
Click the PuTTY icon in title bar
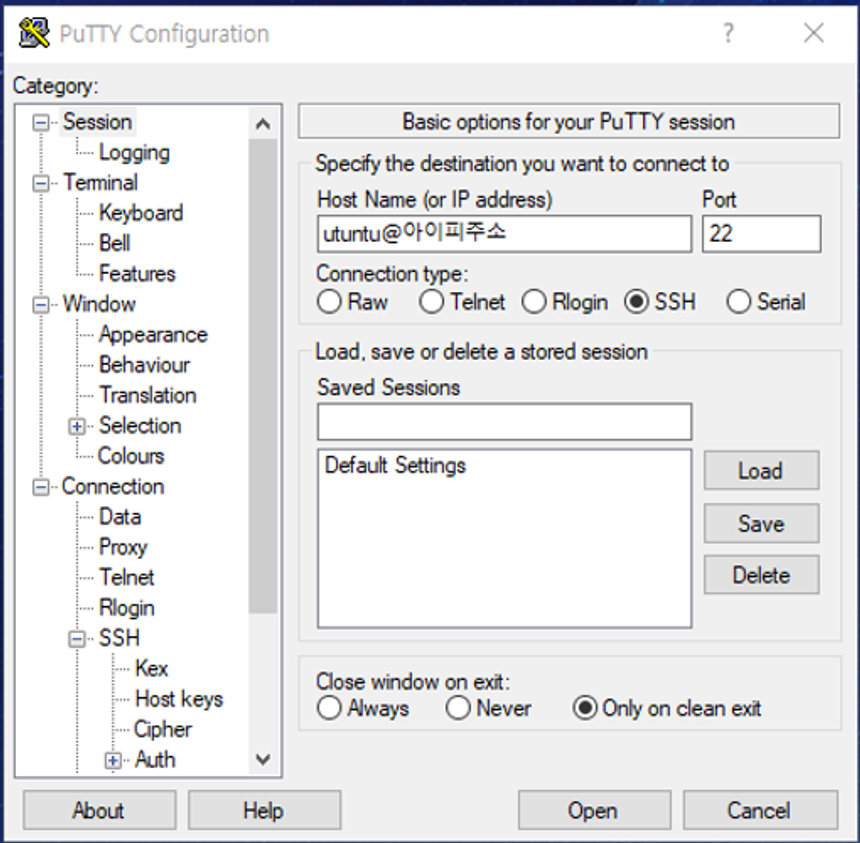34,33
